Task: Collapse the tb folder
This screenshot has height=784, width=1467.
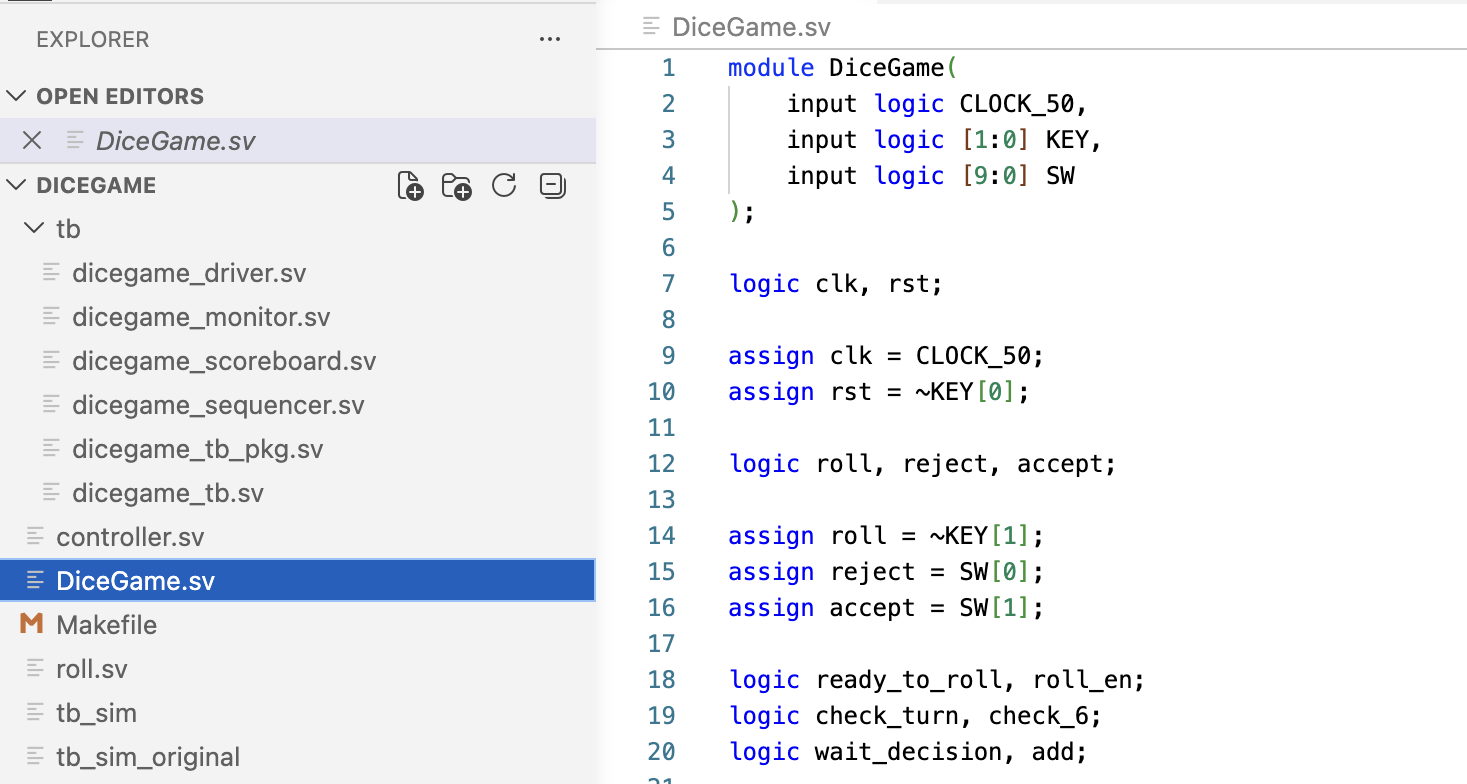Action: pos(36,229)
